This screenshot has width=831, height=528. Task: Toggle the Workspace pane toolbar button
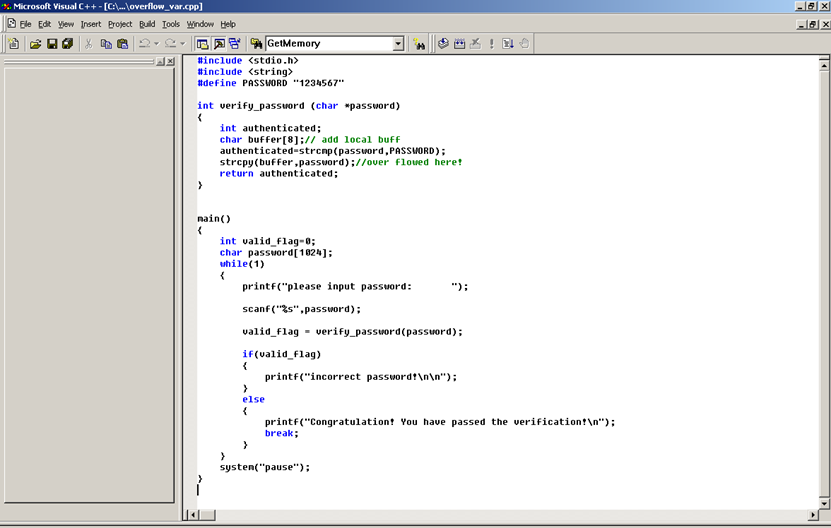[x=202, y=44]
